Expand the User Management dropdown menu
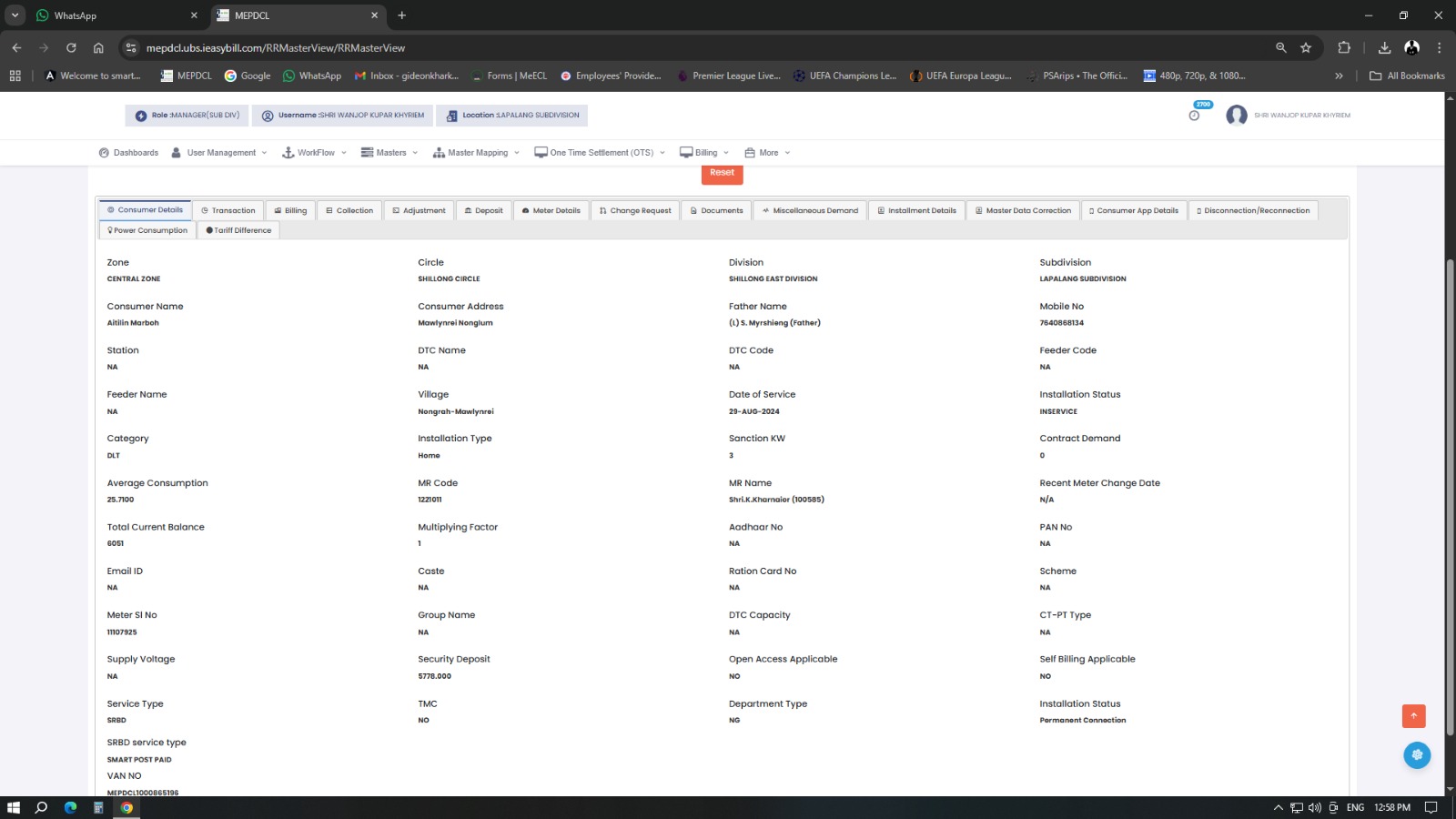 219,153
